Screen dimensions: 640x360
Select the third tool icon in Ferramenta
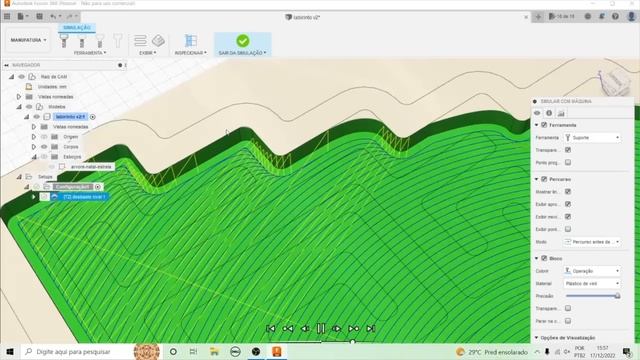[100, 40]
